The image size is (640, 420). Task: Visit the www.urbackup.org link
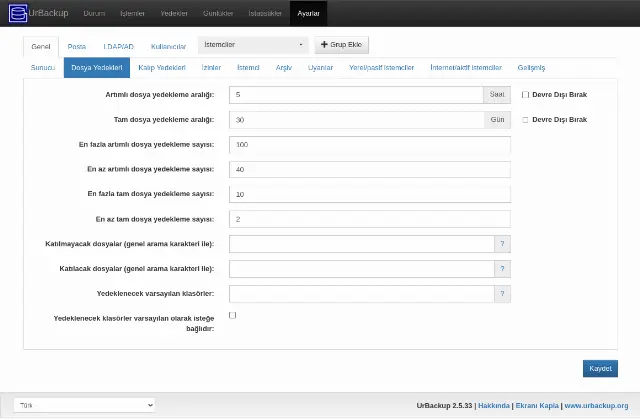tap(596, 406)
